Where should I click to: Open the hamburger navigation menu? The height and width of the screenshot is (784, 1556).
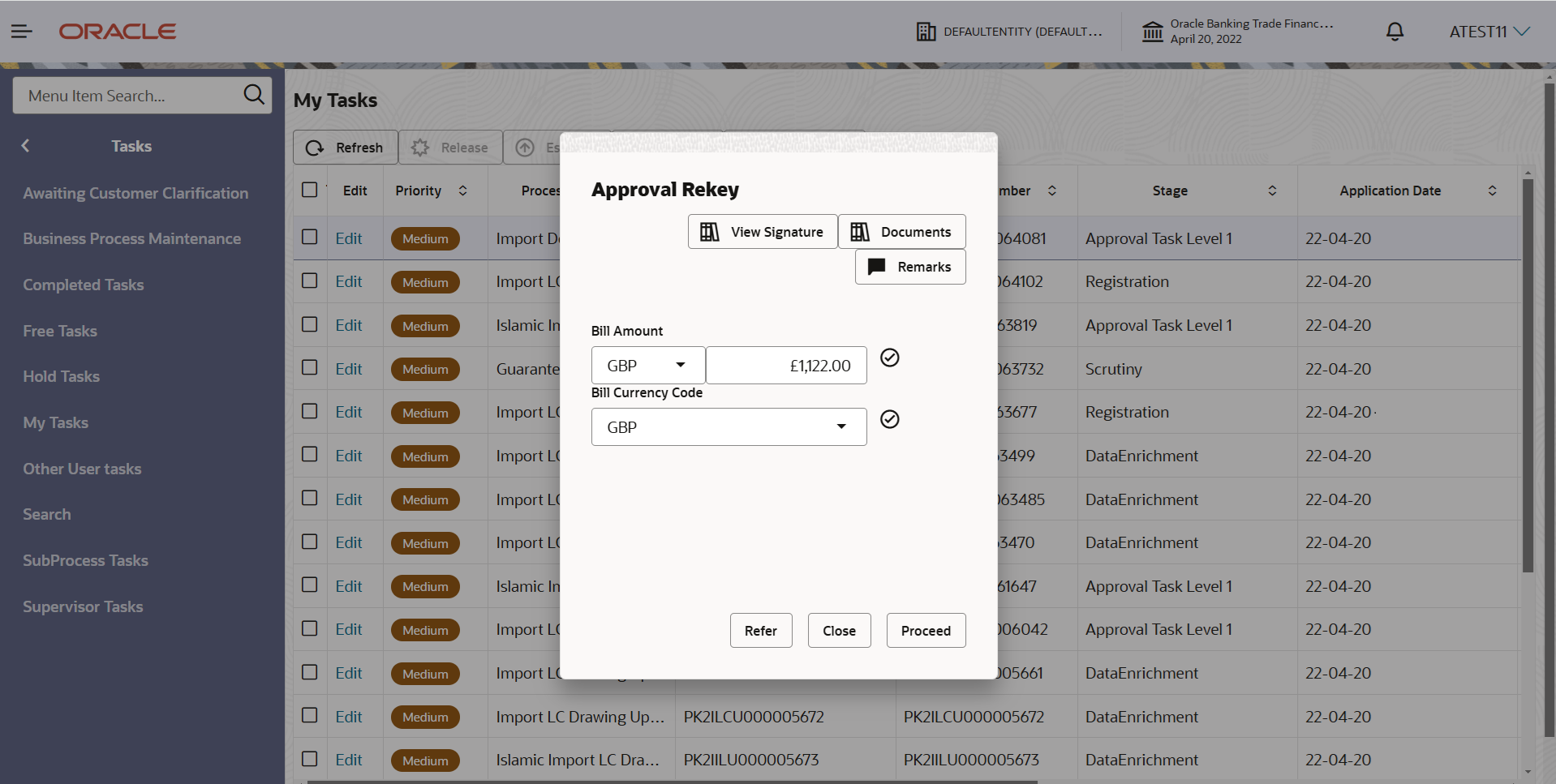[x=22, y=32]
